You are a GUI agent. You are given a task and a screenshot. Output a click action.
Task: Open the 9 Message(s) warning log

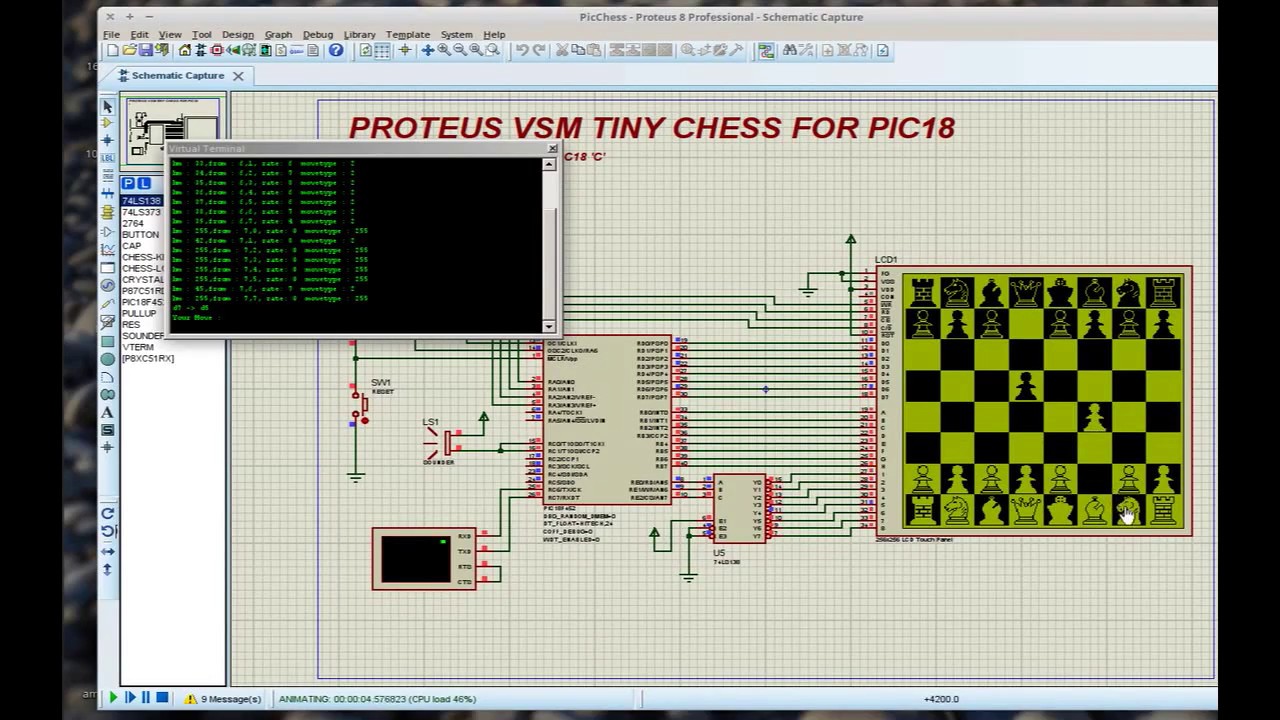point(223,699)
